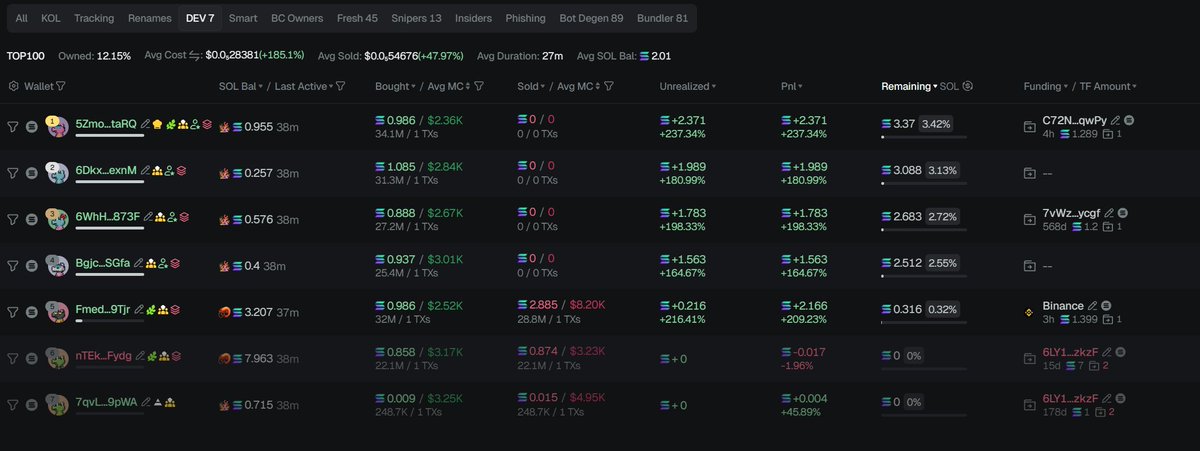Image resolution: width=1200 pixels, height=451 pixels.
Task: Open Binance funding source link
Action: [1063, 305]
